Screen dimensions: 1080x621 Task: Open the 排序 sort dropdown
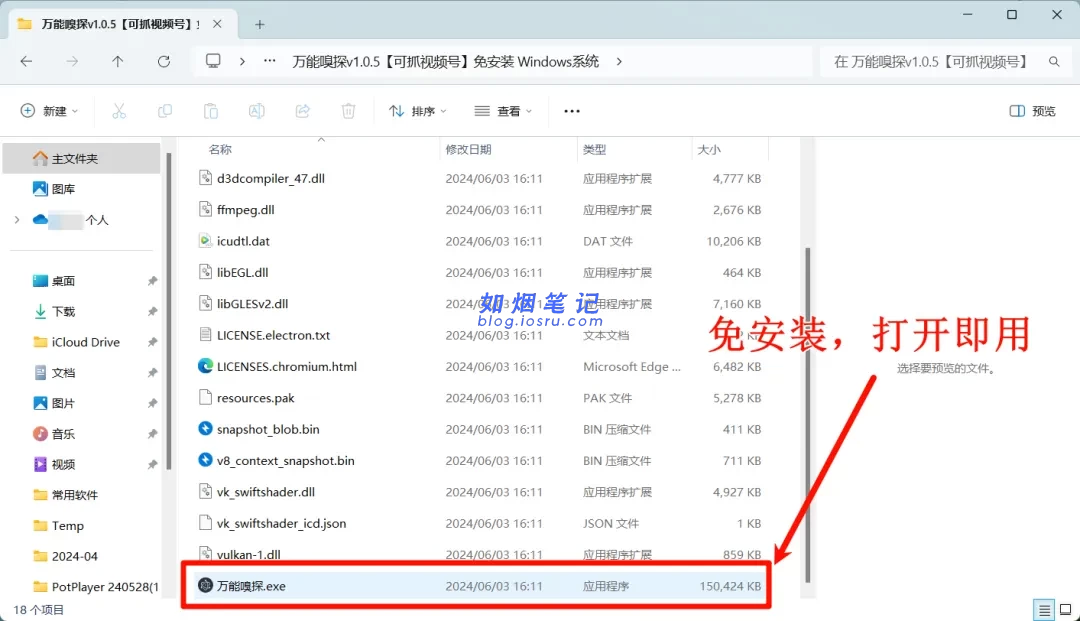[417, 111]
